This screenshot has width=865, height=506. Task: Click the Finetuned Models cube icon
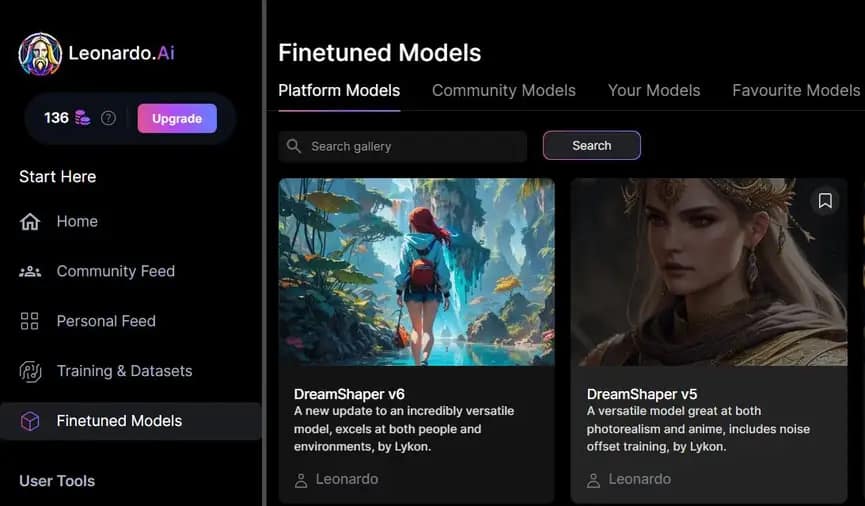pyautogui.click(x=30, y=421)
